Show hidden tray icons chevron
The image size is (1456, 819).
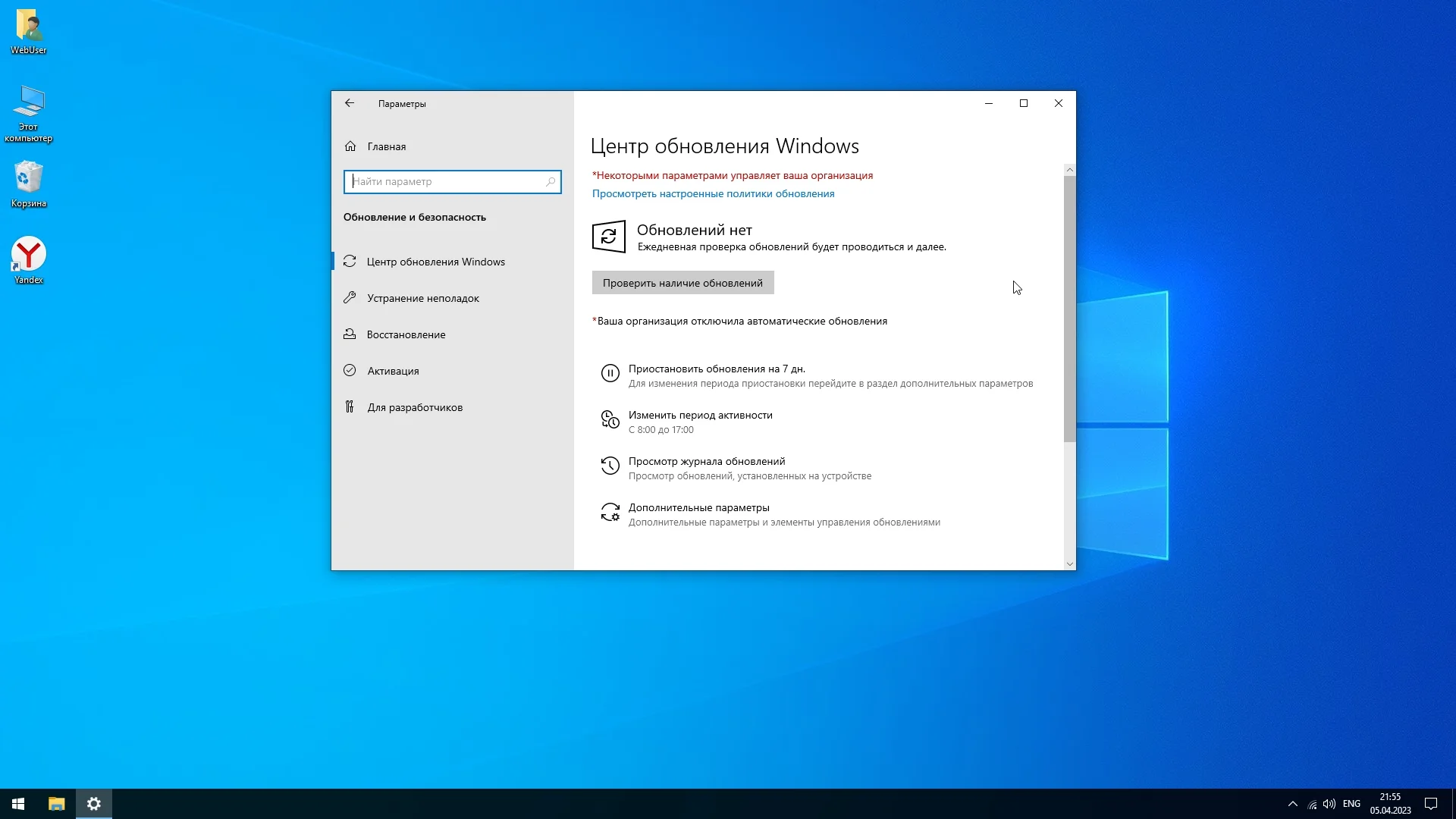1292,804
